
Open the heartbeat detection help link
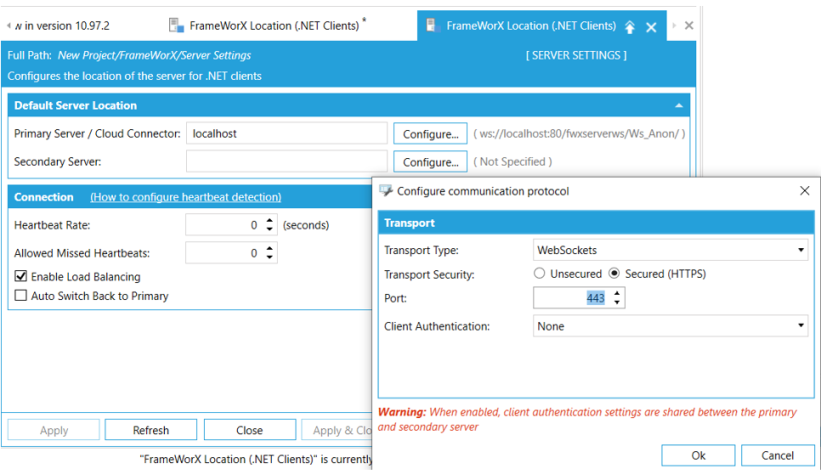pos(185,197)
